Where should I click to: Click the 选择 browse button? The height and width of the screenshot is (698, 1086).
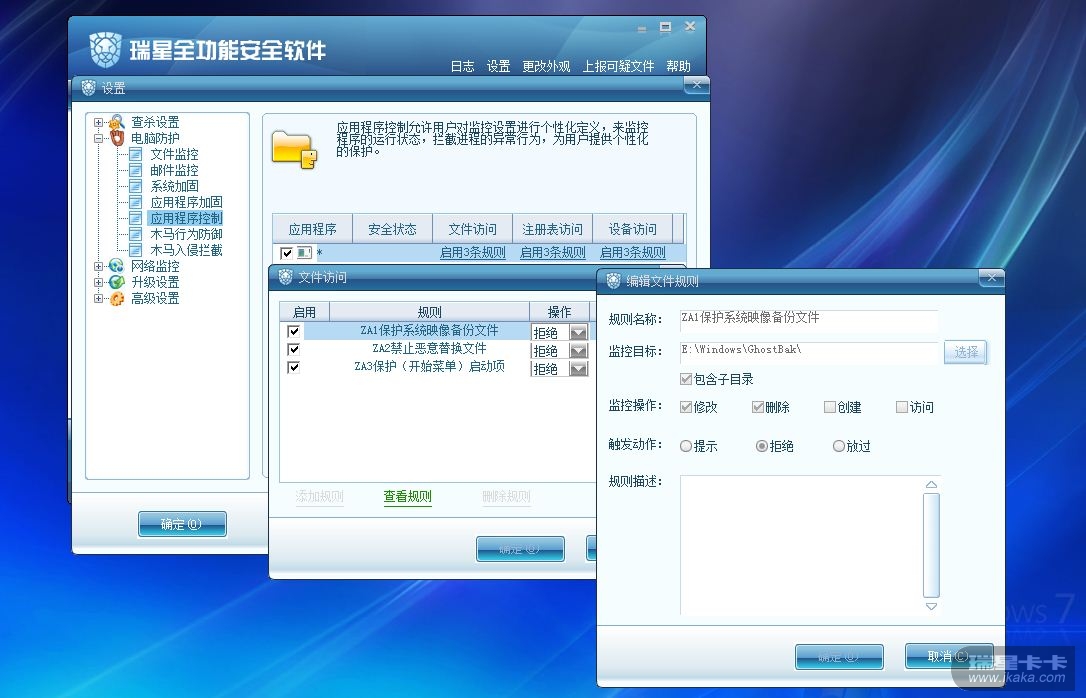(966, 352)
